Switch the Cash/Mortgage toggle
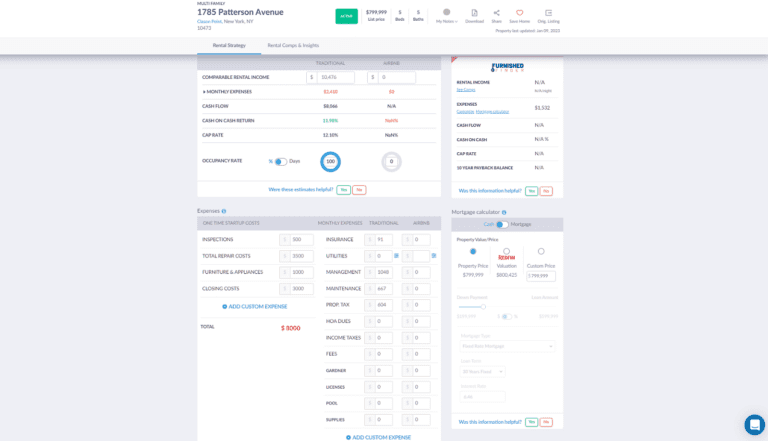 coord(503,224)
